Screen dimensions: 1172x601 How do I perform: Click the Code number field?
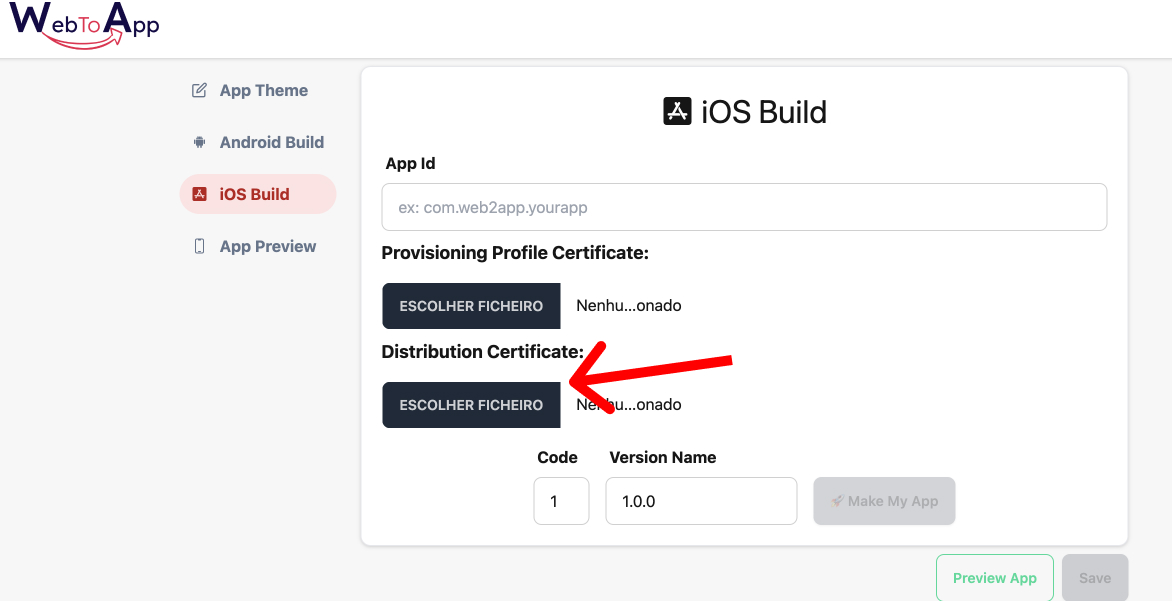click(x=561, y=501)
